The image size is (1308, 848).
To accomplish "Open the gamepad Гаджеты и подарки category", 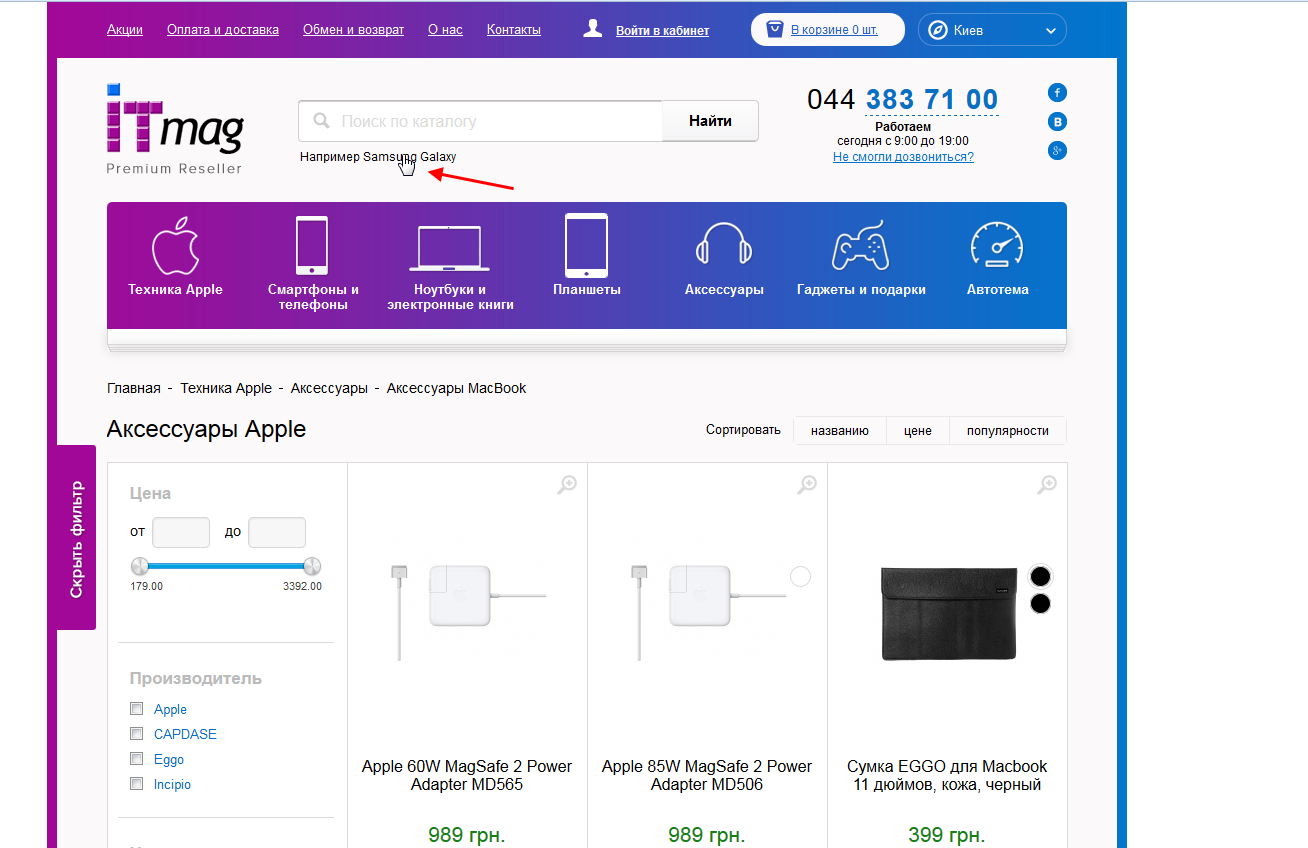I will coord(860,246).
